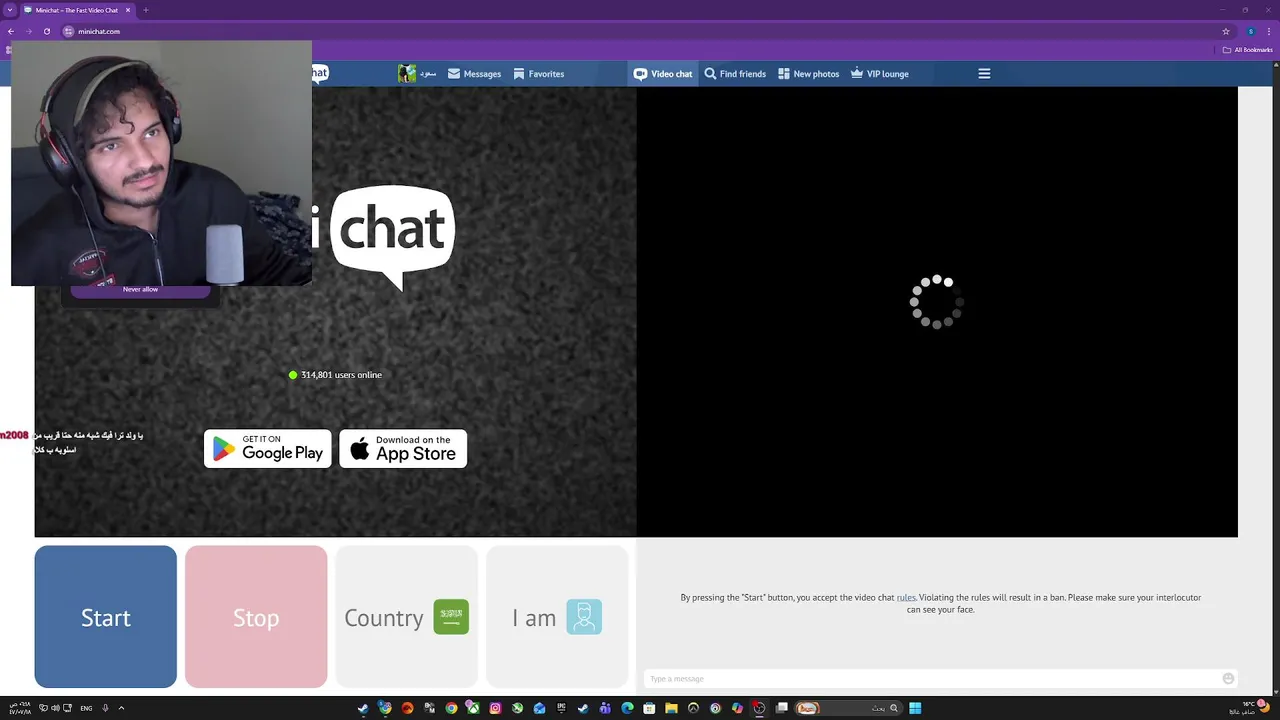Click the browser reload button

pyautogui.click(x=46, y=31)
